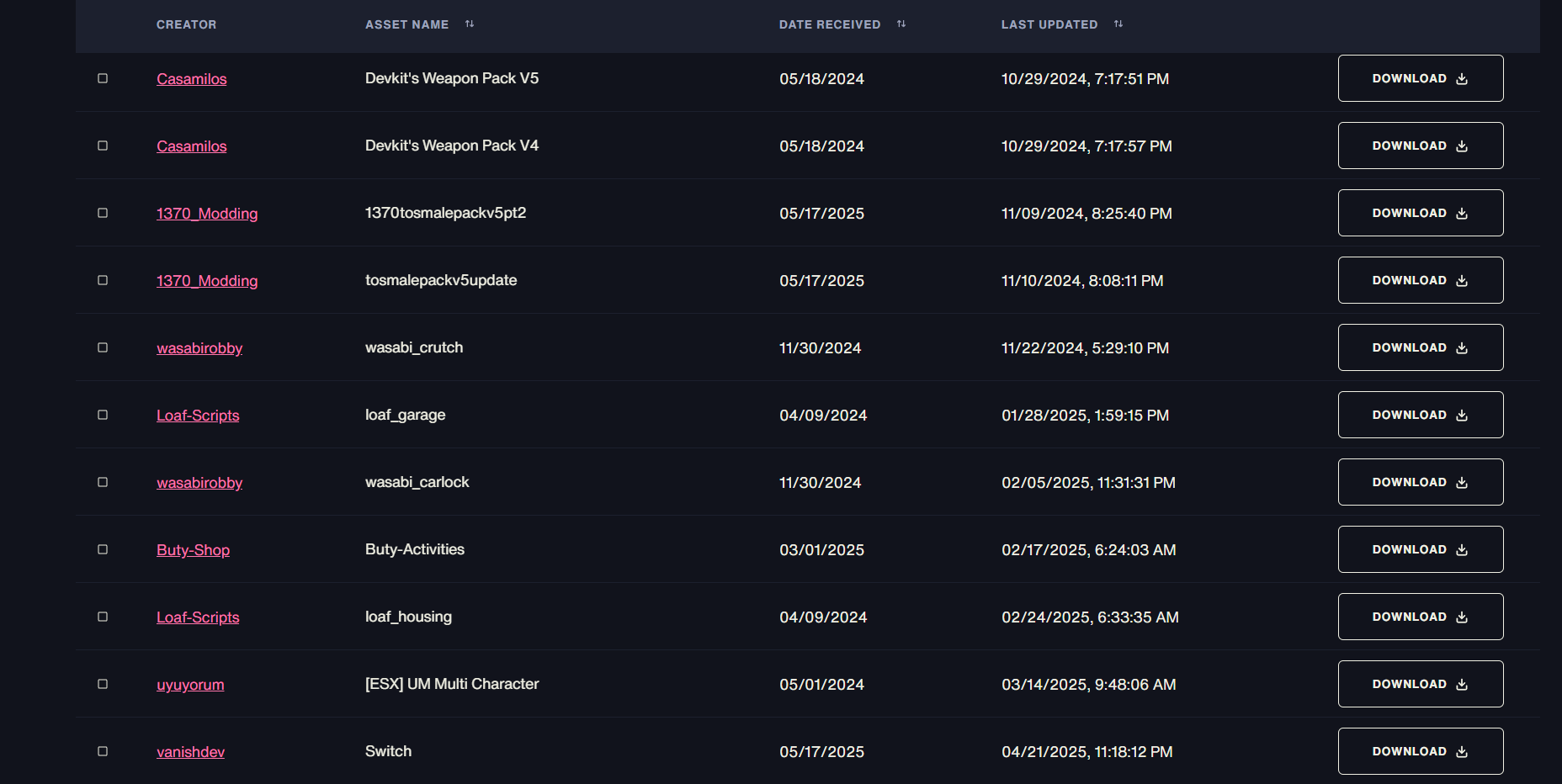Click timestamp 11/22/2024, 5:29:10 PM
The width and height of the screenshot is (1562, 784).
pyautogui.click(x=1085, y=348)
